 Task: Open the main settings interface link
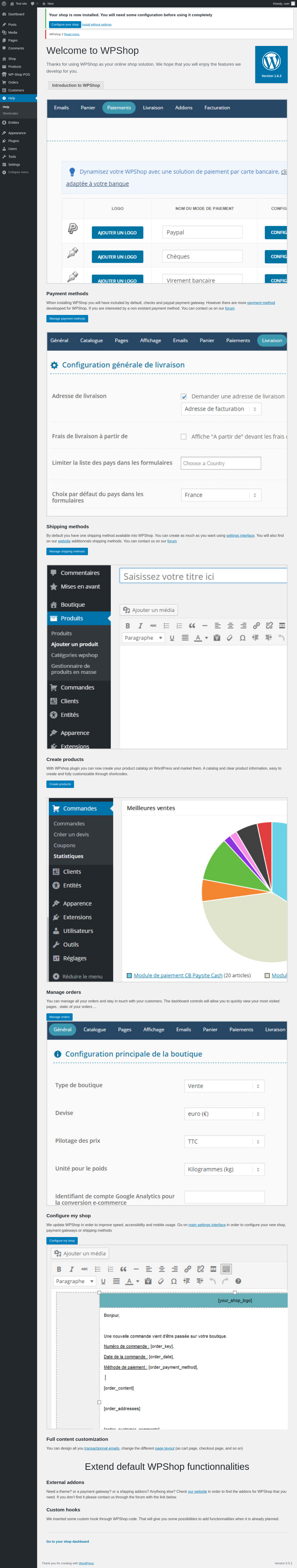click(207, 1225)
